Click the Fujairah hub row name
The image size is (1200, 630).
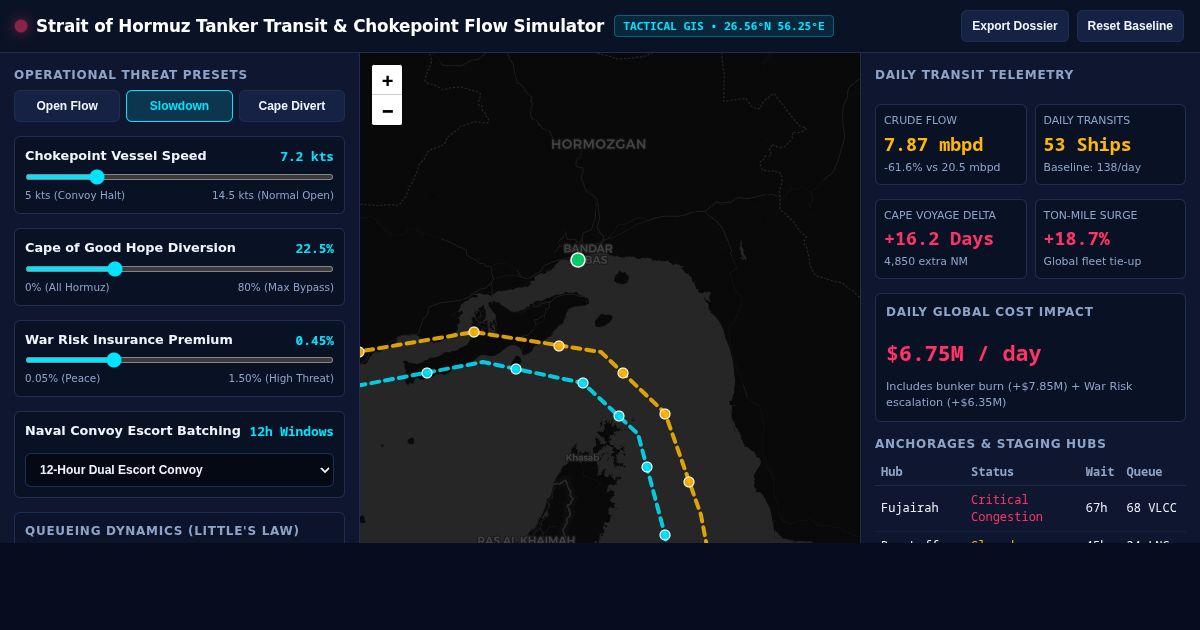click(910, 508)
